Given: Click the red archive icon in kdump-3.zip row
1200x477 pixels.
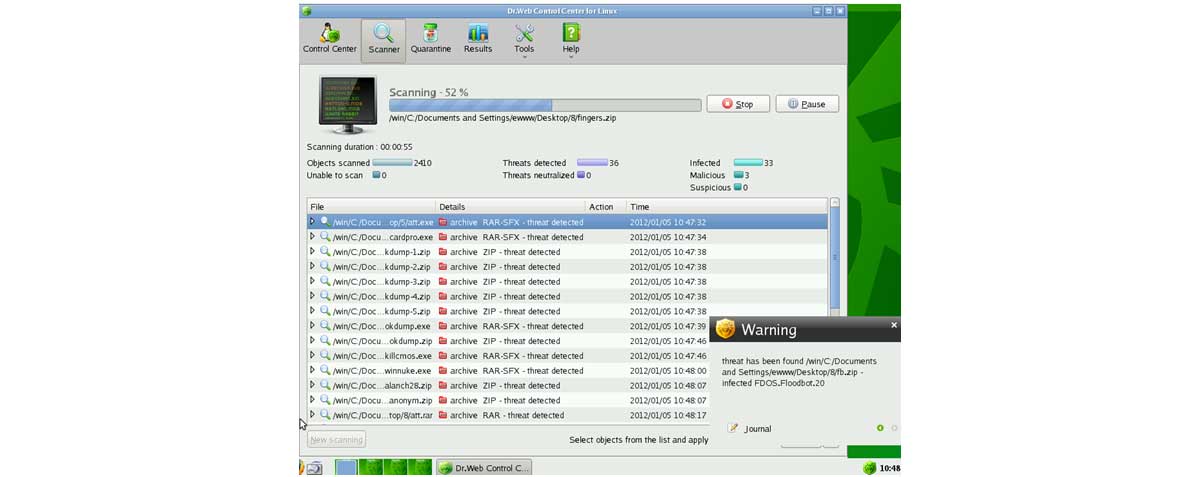Looking at the screenshot, I should [x=443, y=282].
